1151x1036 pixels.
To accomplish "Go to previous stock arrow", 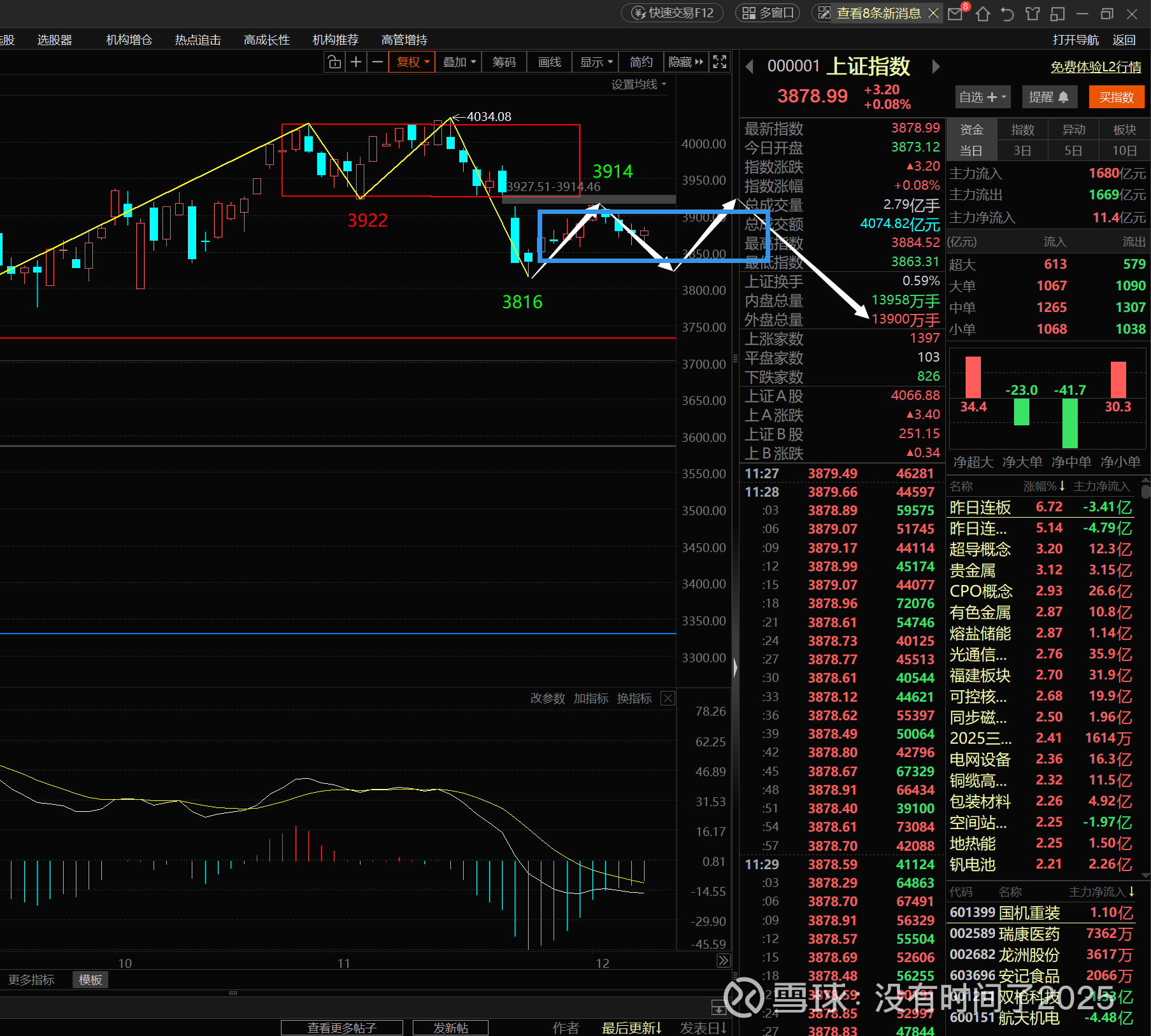I will 750,66.
